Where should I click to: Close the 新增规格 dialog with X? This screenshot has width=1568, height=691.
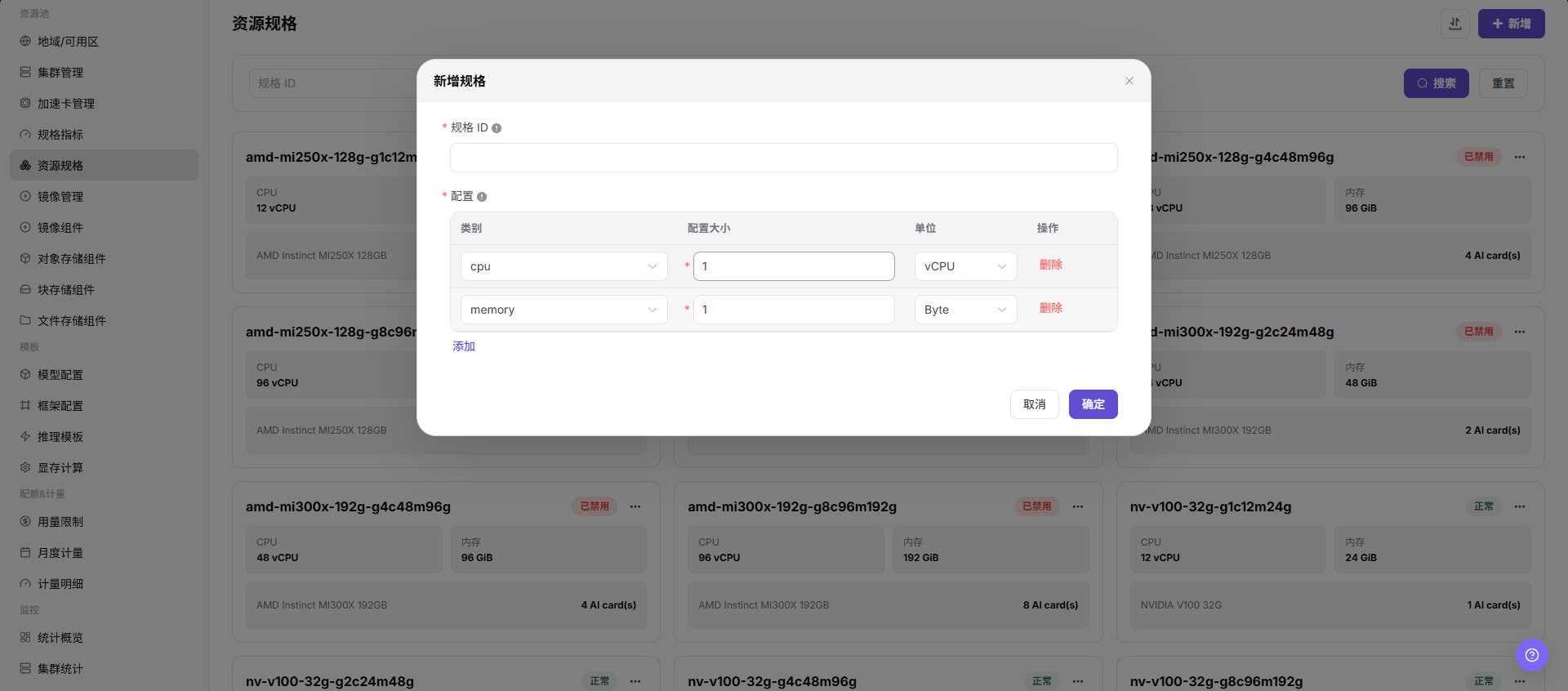point(1129,81)
